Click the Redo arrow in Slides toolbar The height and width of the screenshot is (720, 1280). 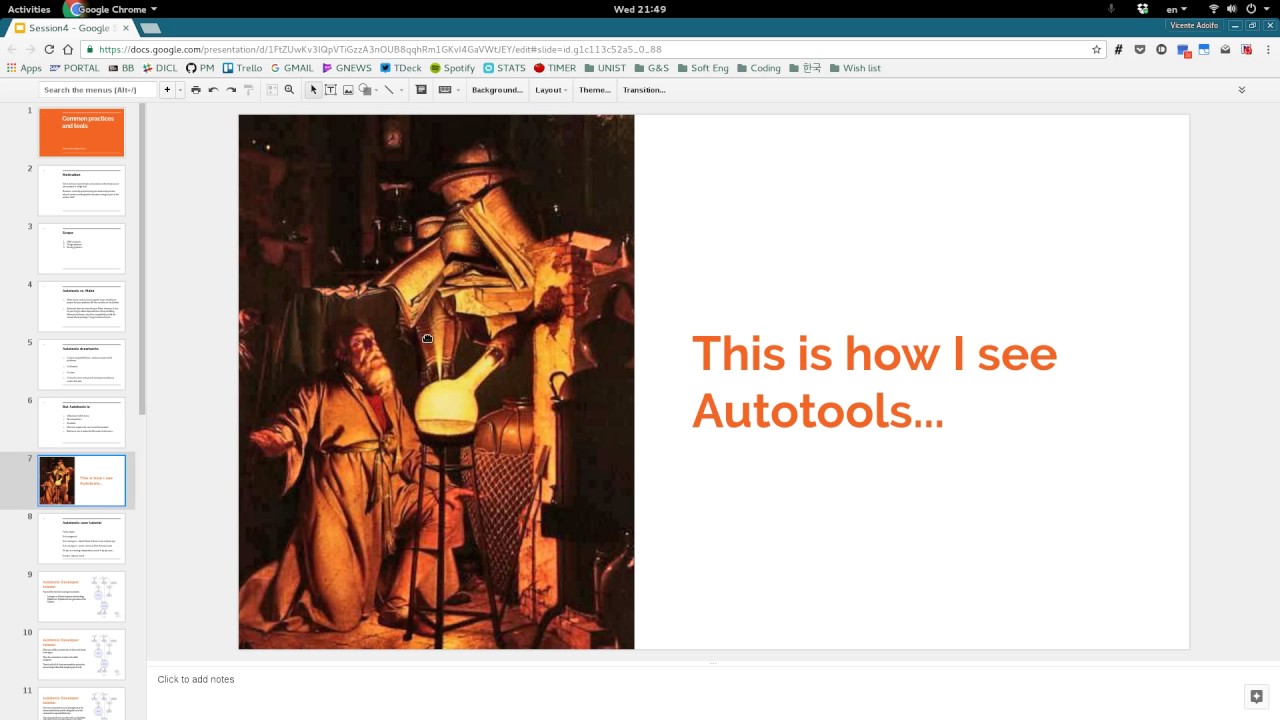[231, 90]
